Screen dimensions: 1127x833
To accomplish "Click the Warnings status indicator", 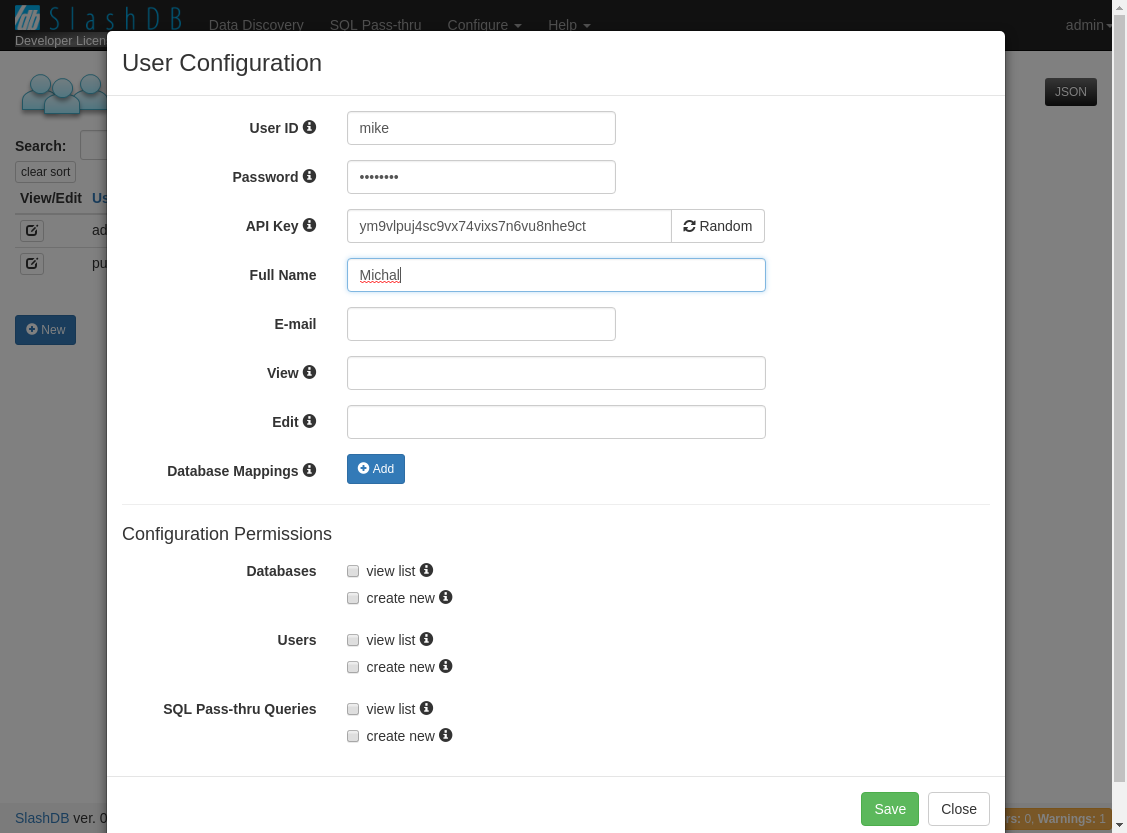I will pyautogui.click(x=1071, y=819).
